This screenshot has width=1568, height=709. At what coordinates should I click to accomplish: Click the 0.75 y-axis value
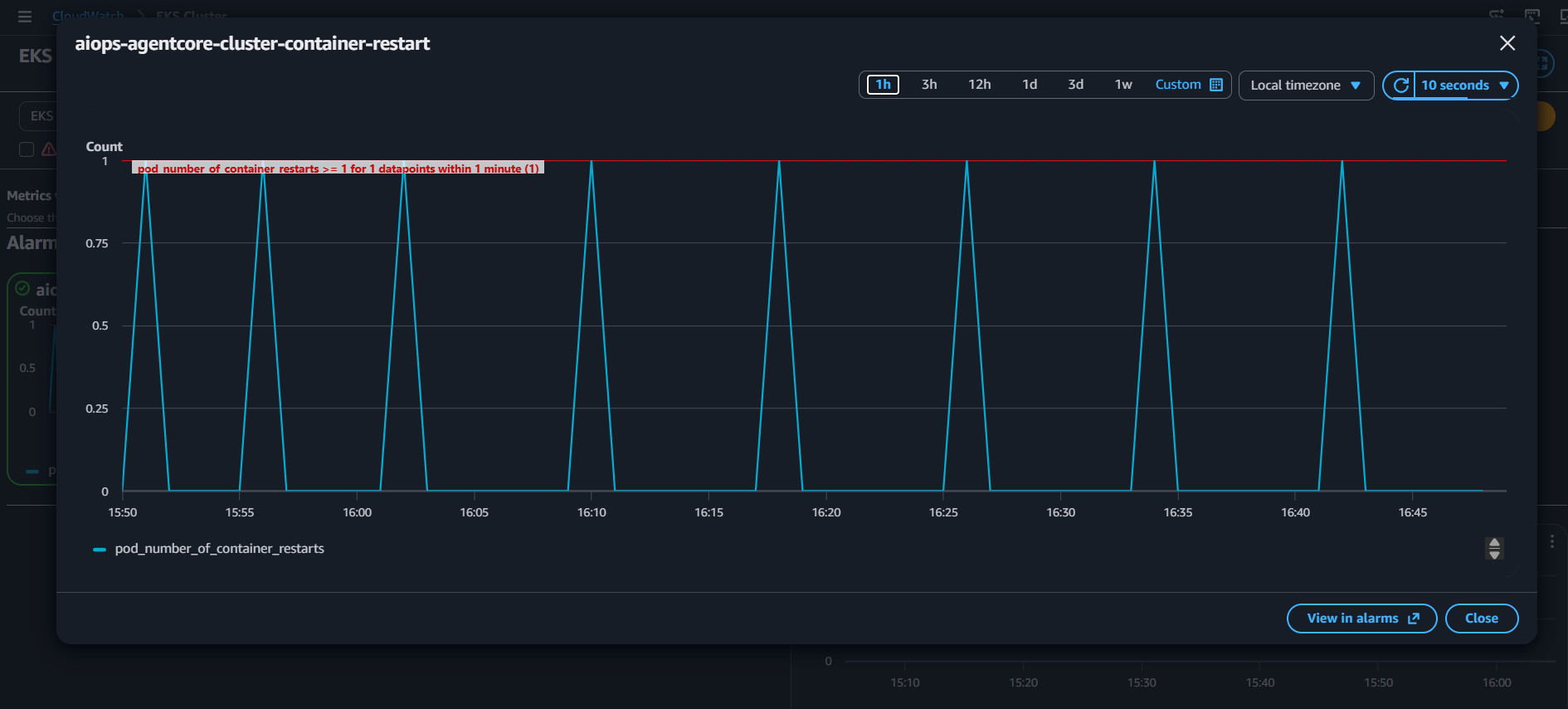pyautogui.click(x=97, y=243)
